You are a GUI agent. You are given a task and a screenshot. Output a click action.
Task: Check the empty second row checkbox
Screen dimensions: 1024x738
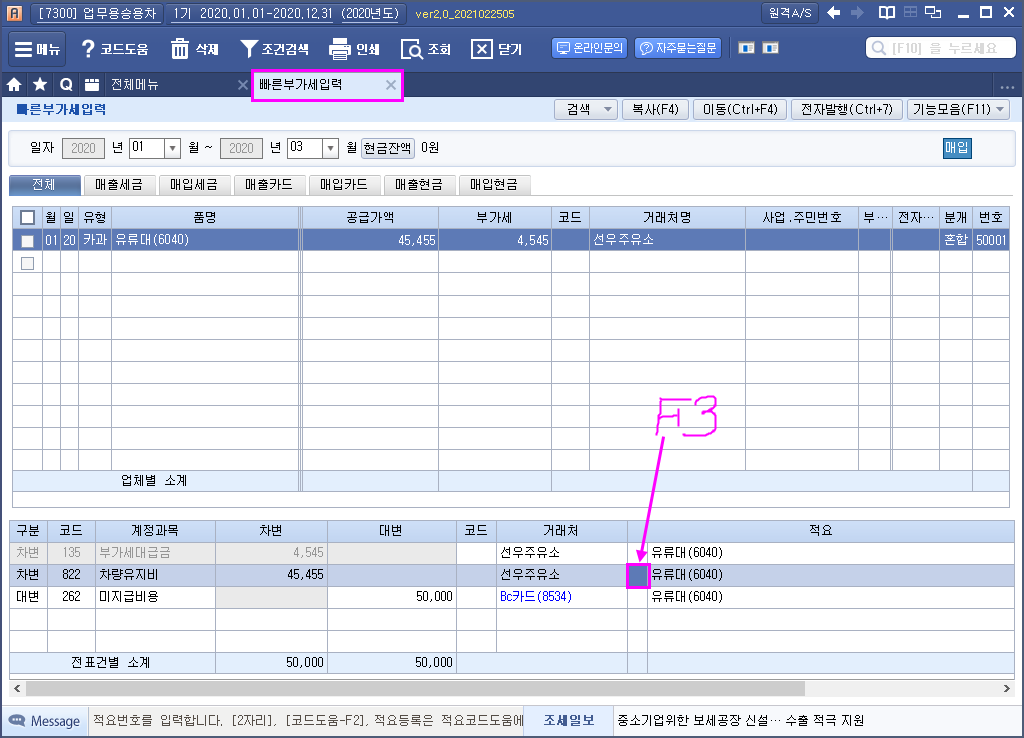(27, 263)
